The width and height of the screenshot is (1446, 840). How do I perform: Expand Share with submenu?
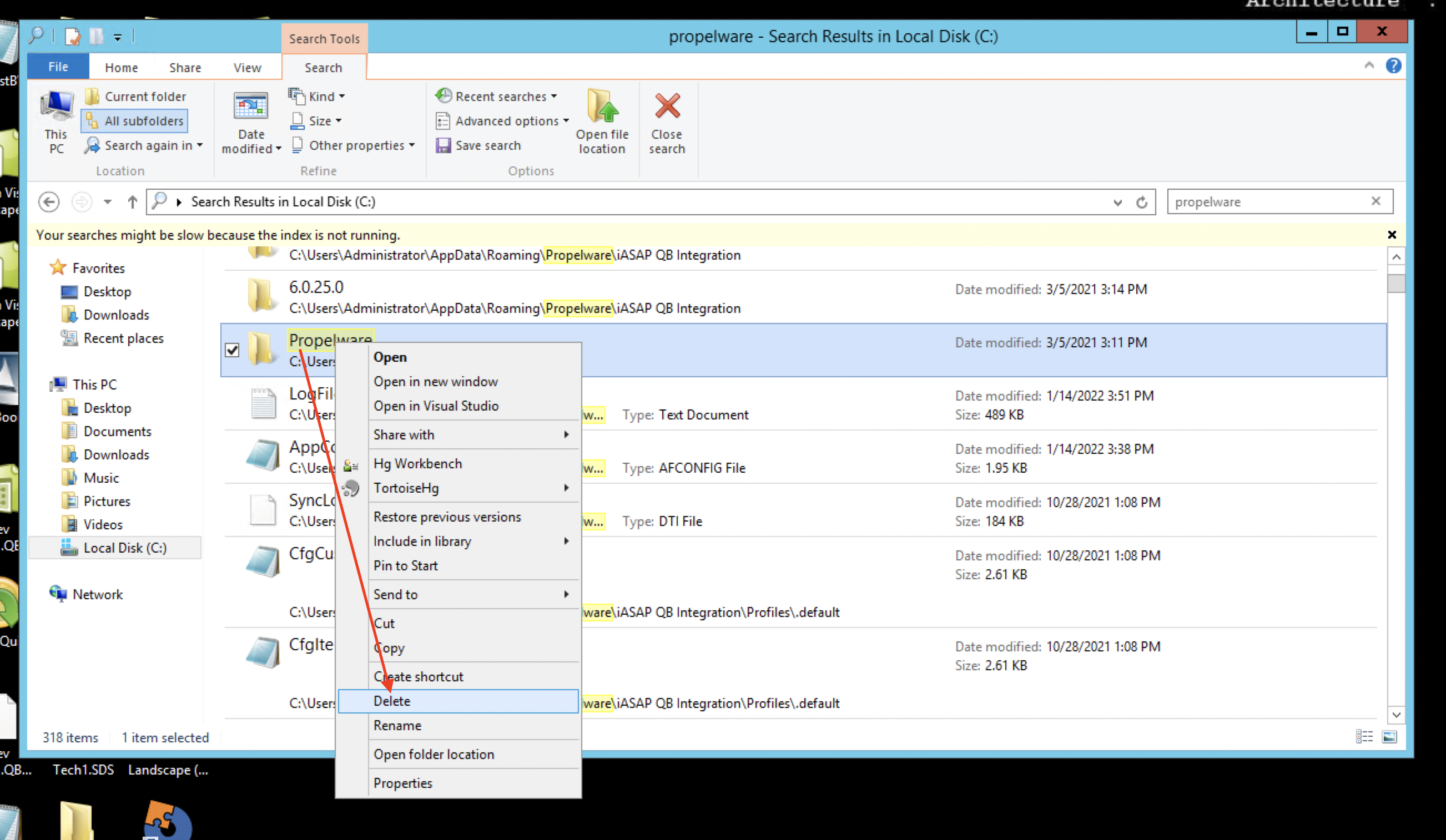point(459,434)
